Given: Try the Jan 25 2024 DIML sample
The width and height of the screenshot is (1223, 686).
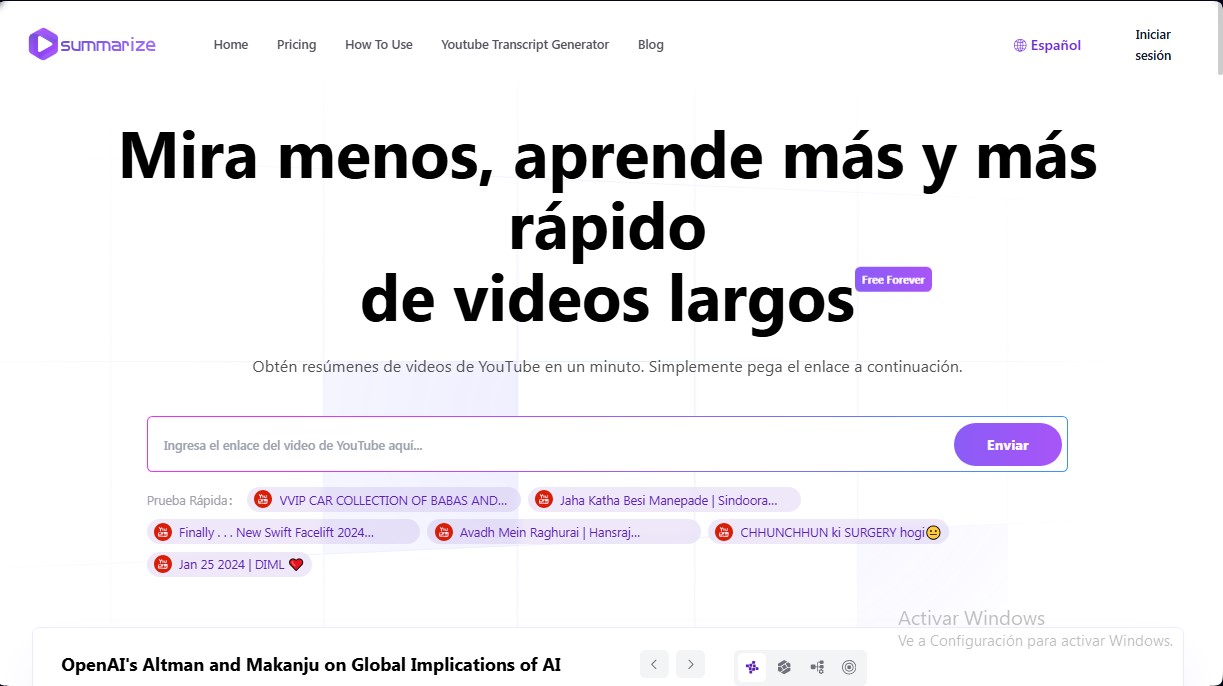Looking at the screenshot, I should [x=229, y=564].
